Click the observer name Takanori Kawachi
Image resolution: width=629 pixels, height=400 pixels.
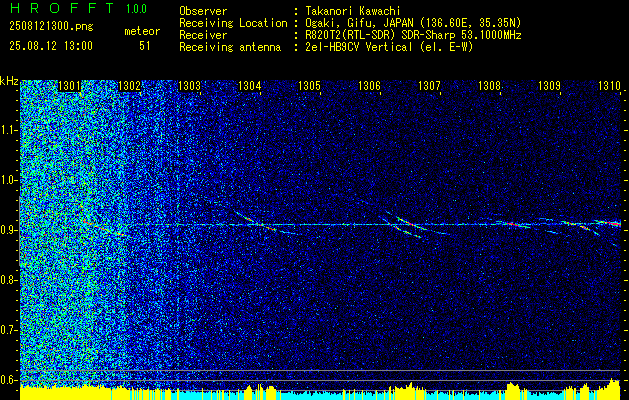click(x=351, y=11)
